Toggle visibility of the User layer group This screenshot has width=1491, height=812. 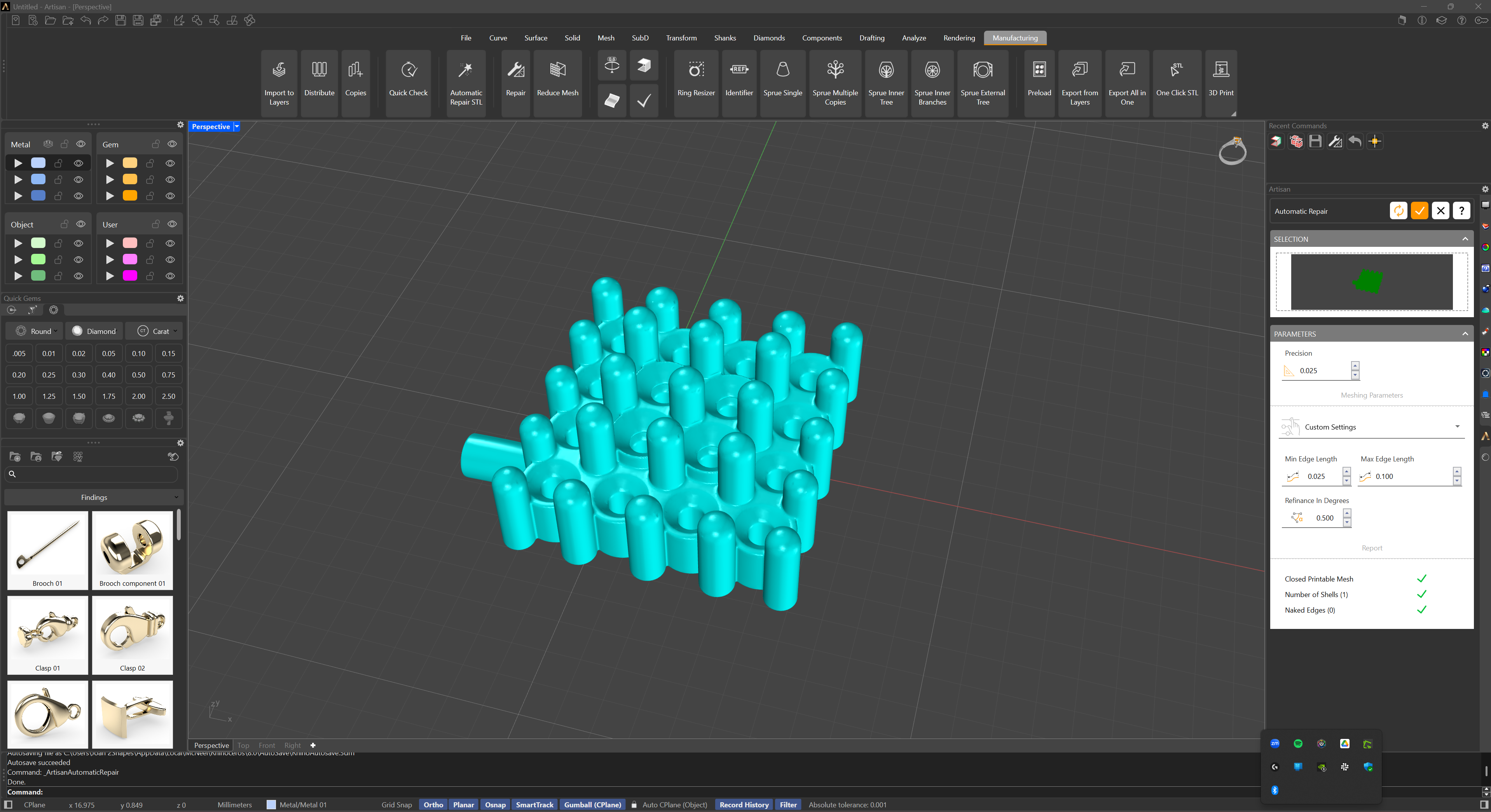click(172, 224)
